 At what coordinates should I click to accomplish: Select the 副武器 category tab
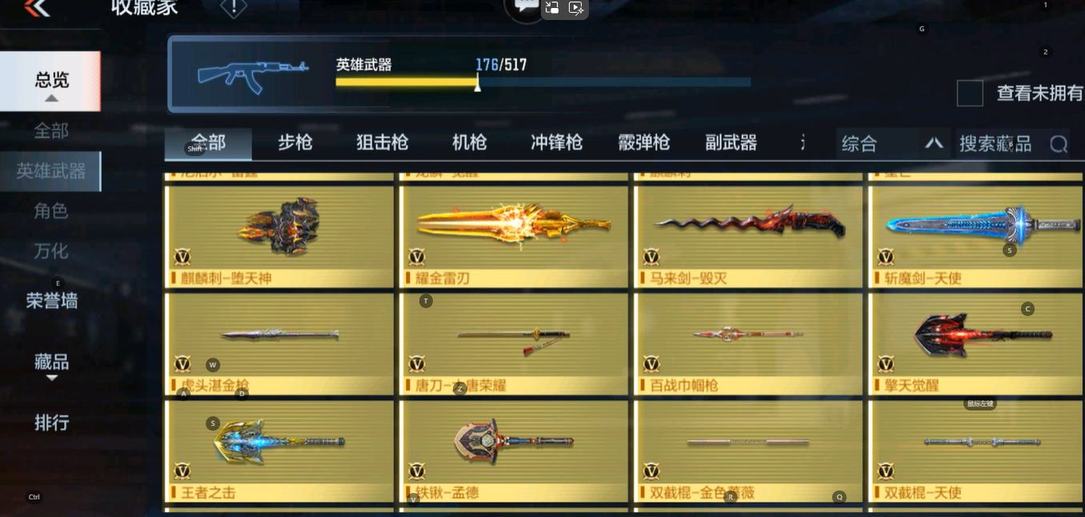pyautogui.click(x=731, y=143)
